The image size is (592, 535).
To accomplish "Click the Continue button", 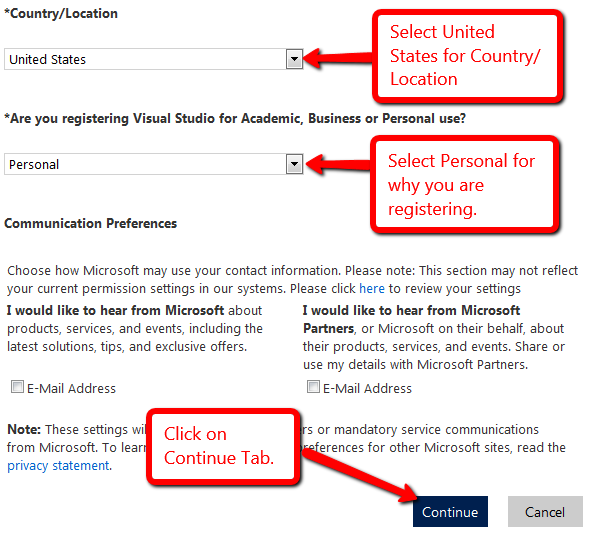I will click(450, 512).
